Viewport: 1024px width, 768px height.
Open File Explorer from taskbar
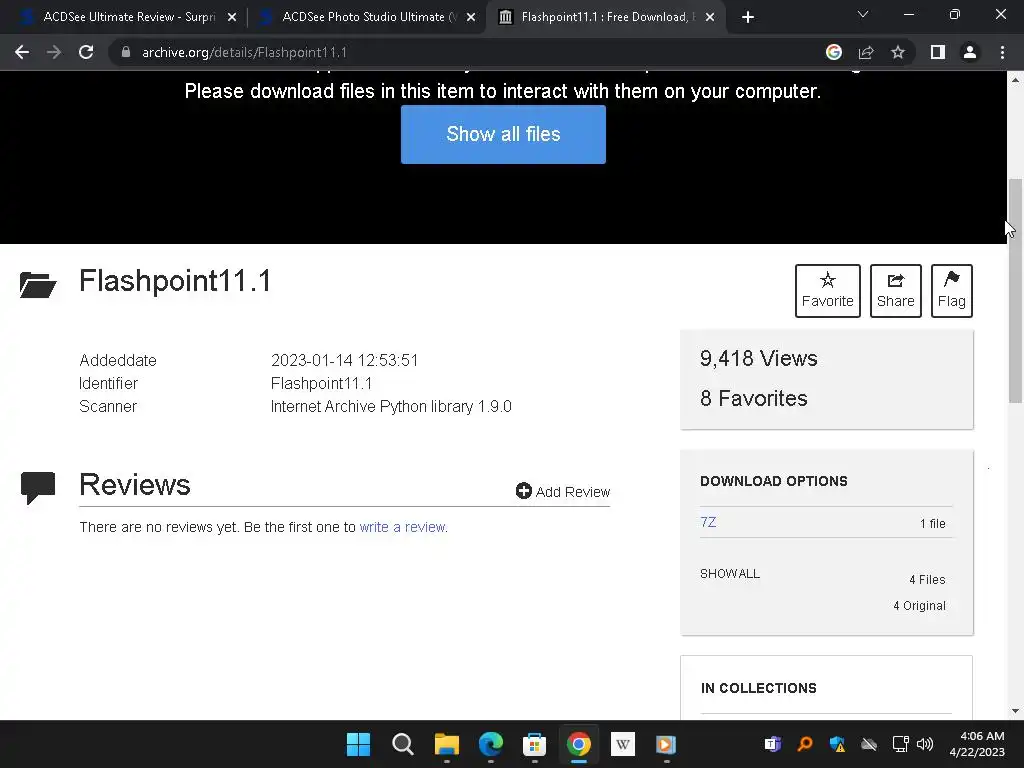tap(447, 744)
